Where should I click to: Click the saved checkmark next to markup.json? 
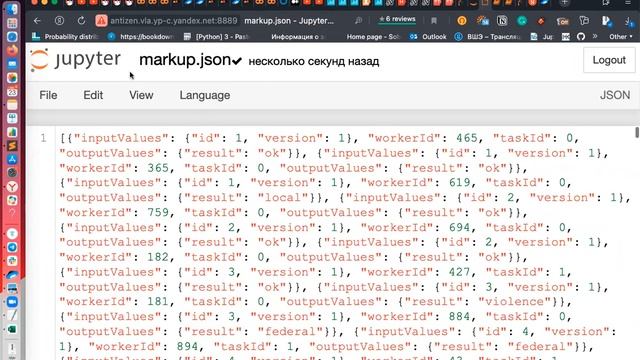point(237,61)
